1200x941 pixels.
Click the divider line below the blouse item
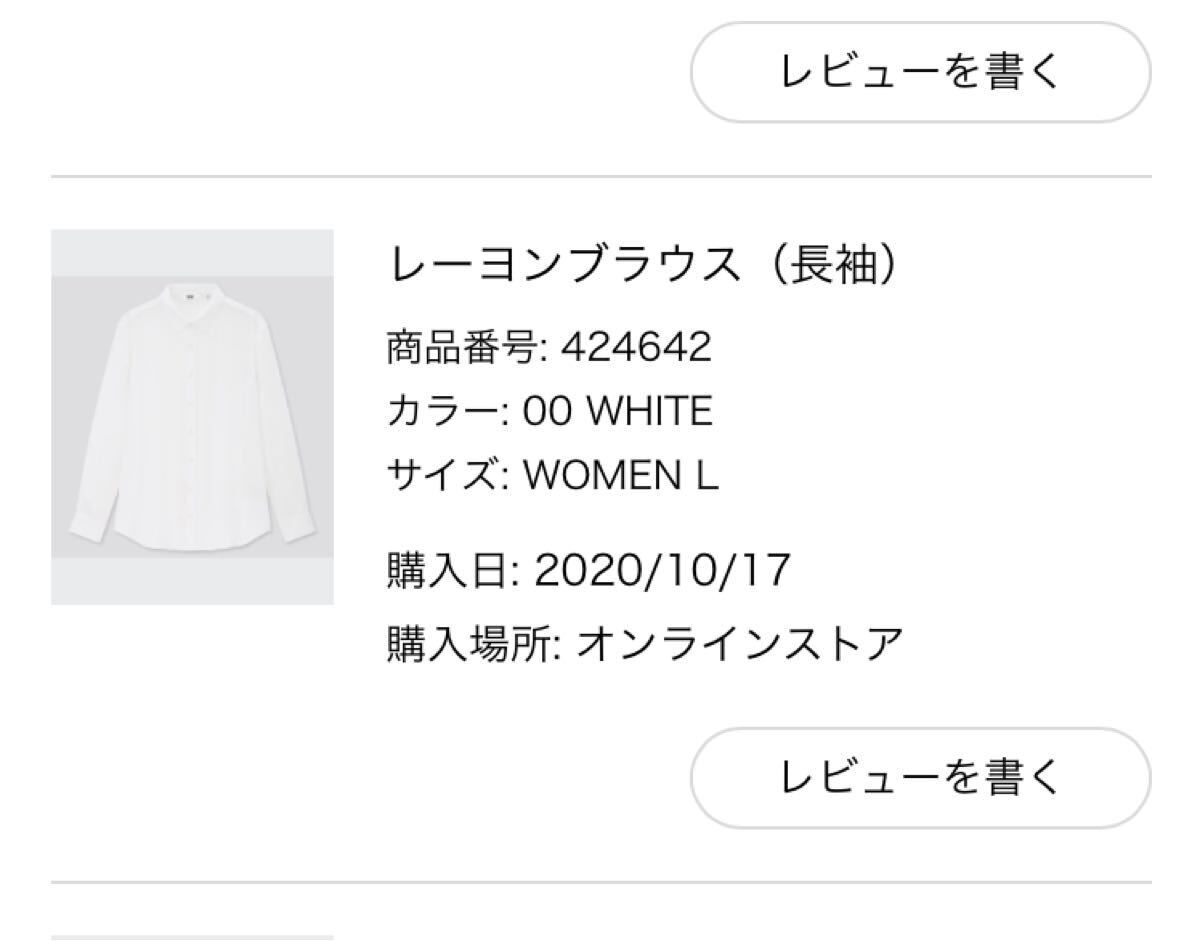[x=600, y=883]
